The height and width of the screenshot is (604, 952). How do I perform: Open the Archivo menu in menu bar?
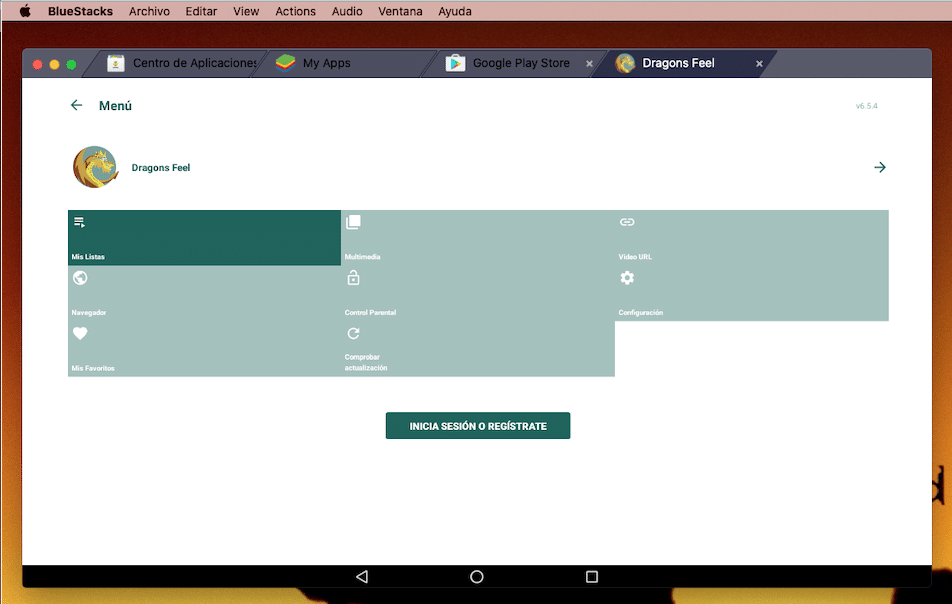(149, 11)
